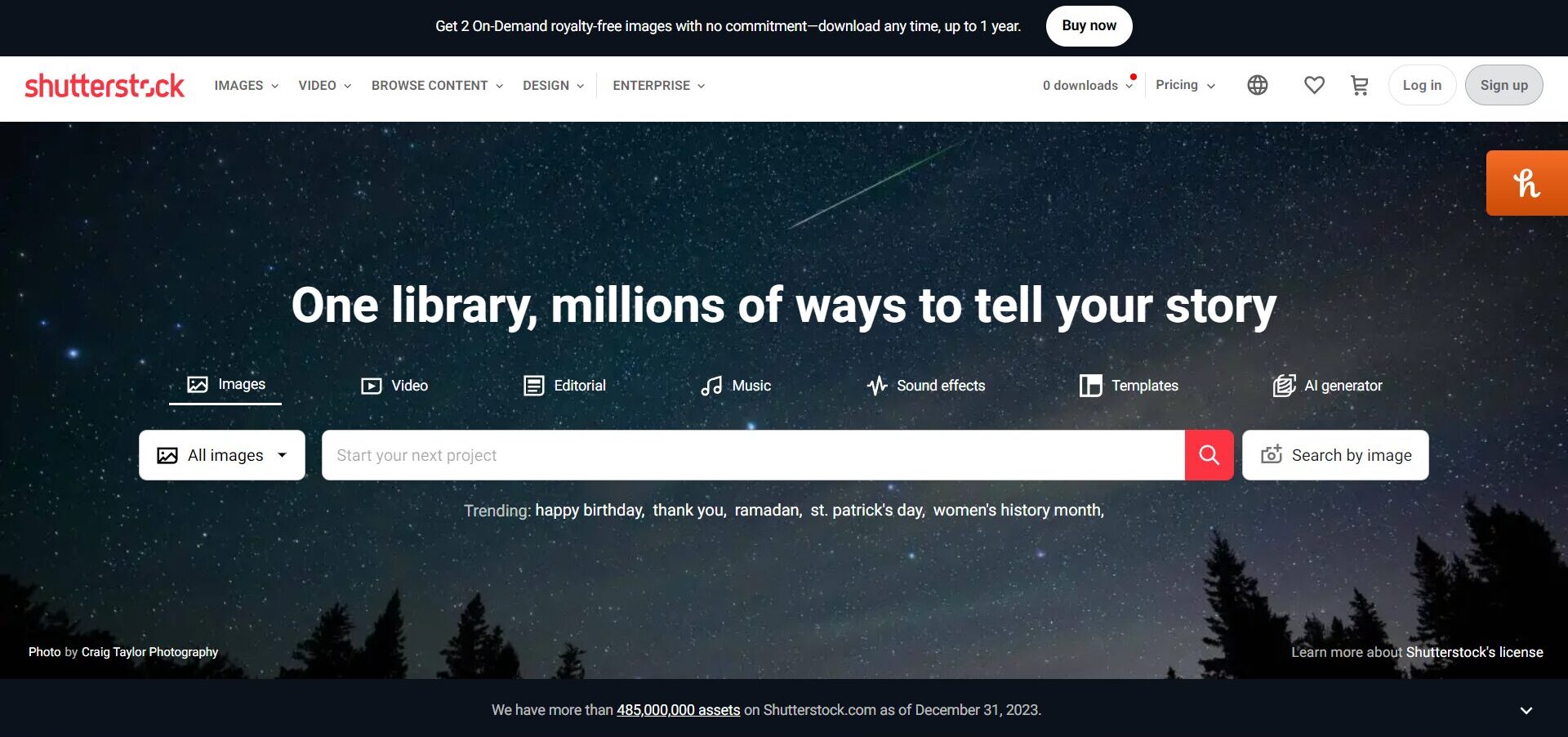This screenshot has width=1568, height=737.
Task: Click the Start your next project field
Action: pos(753,455)
